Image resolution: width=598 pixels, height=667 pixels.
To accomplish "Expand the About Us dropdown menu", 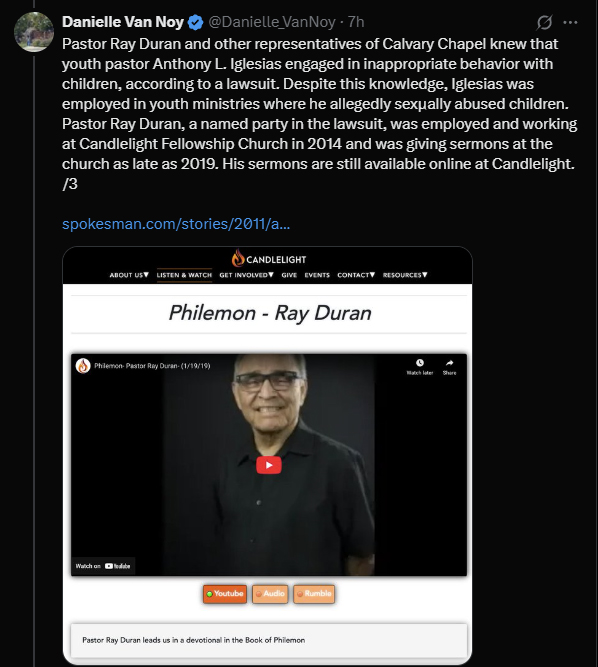I will pos(129,275).
